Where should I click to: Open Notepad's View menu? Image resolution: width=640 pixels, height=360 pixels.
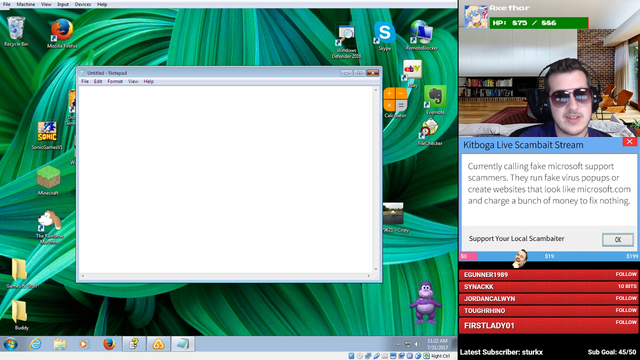pyautogui.click(x=133, y=82)
